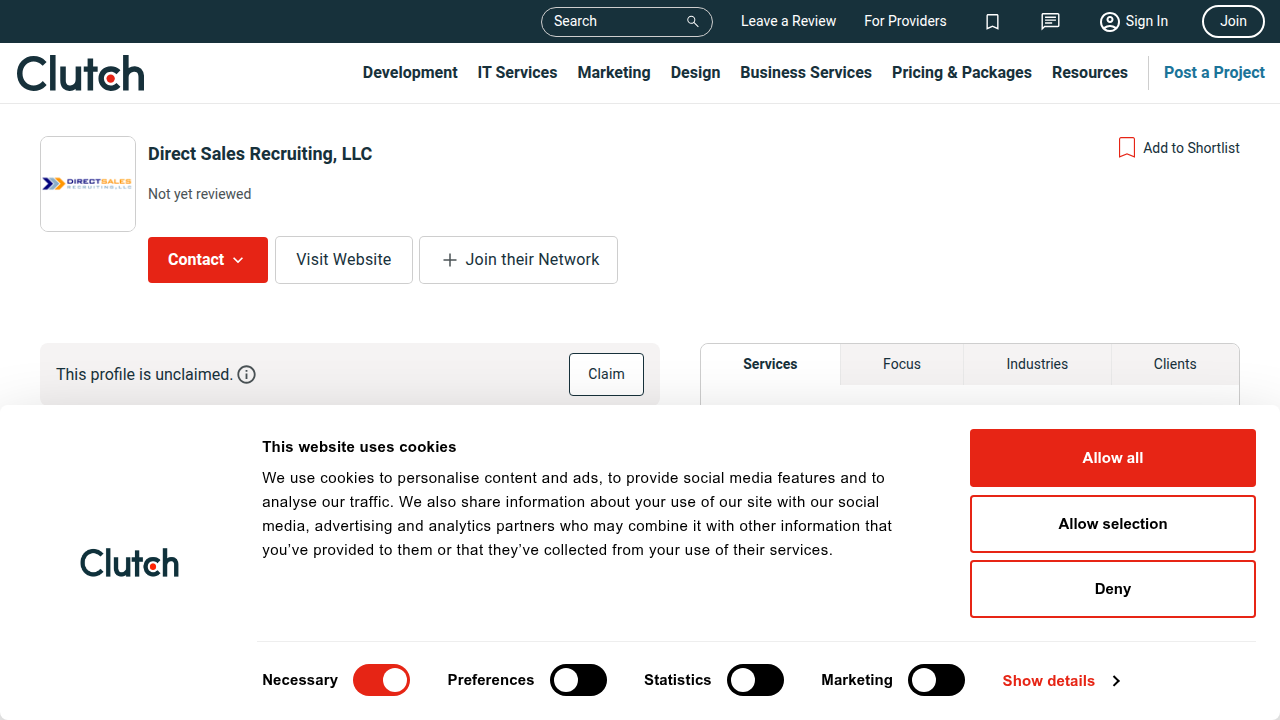1280x720 pixels.
Task: Click the Allow selection button
Action: 1113,524
